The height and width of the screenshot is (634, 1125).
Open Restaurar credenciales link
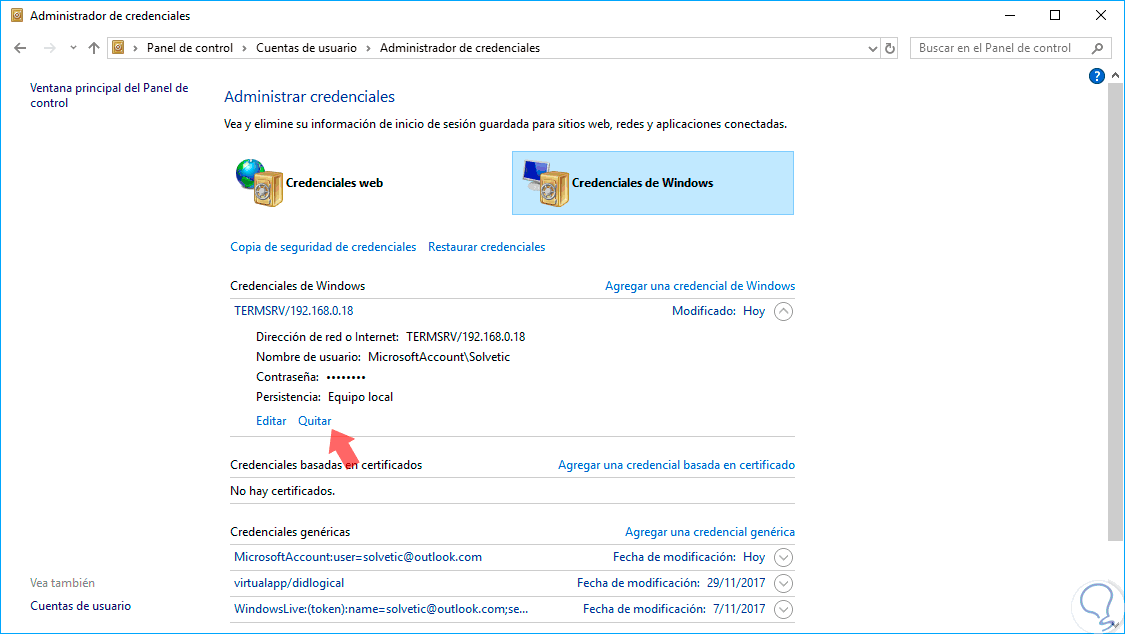(486, 247)
